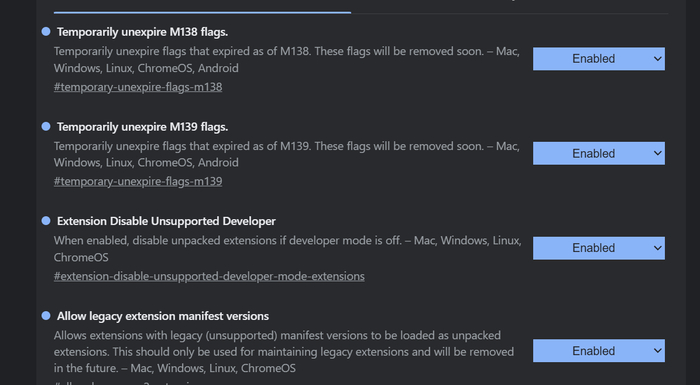Click description about disabling unpacked extensions
This screenshot has height=385, width=700.
(x=288, y=249)
